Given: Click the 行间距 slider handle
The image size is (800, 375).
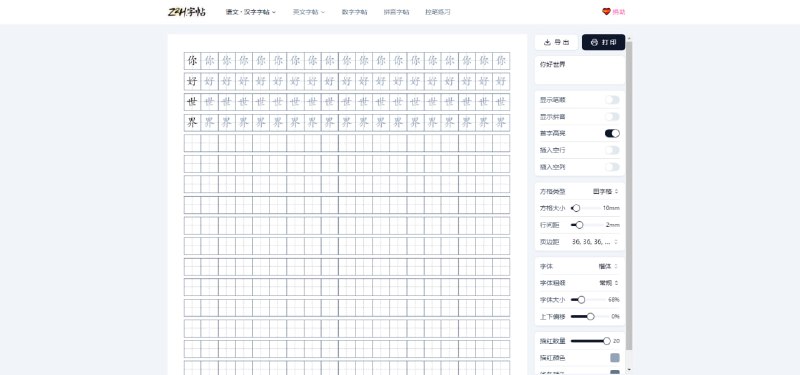Looking at the screenshot, I should point(579,225).
